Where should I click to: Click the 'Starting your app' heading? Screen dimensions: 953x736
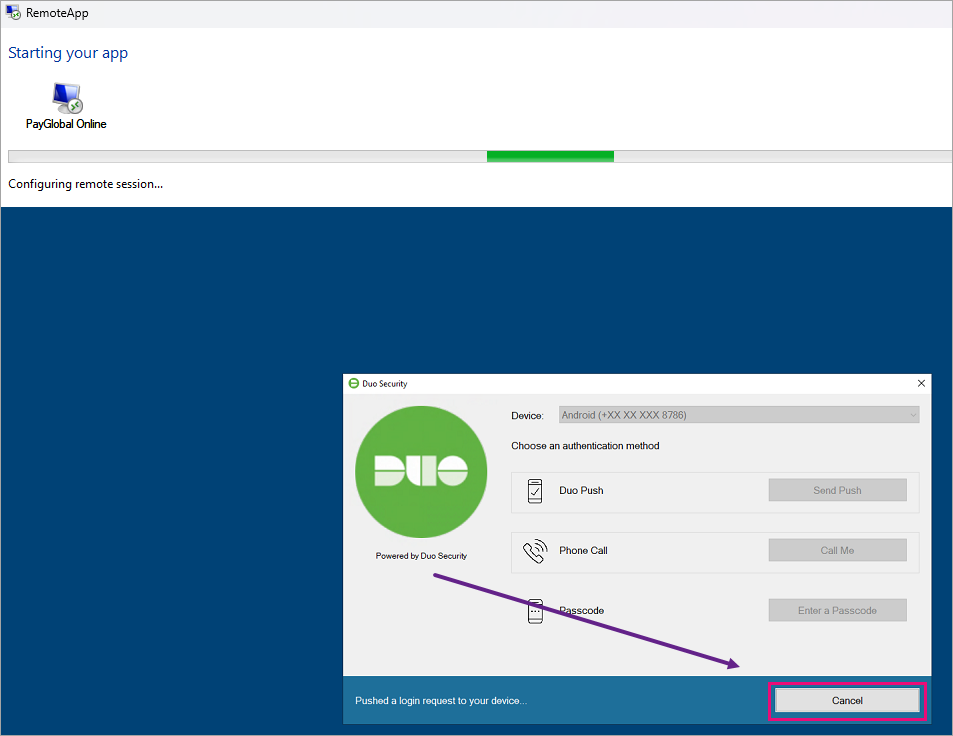[x=68, y=53]
